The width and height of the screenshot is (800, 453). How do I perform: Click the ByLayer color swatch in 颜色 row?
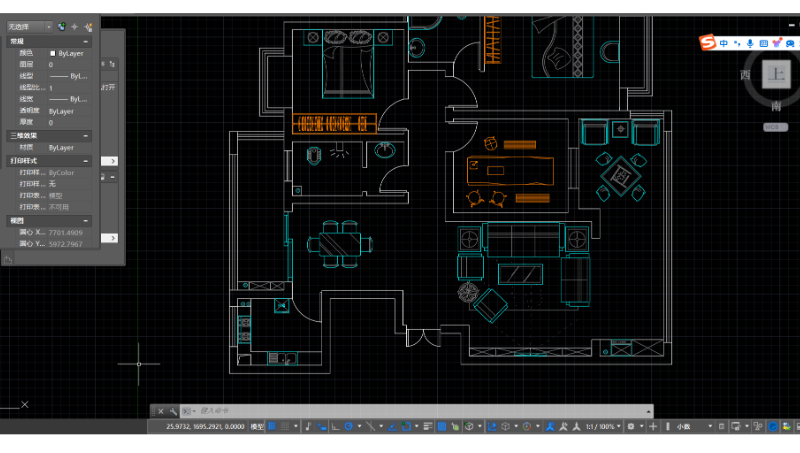53,53
